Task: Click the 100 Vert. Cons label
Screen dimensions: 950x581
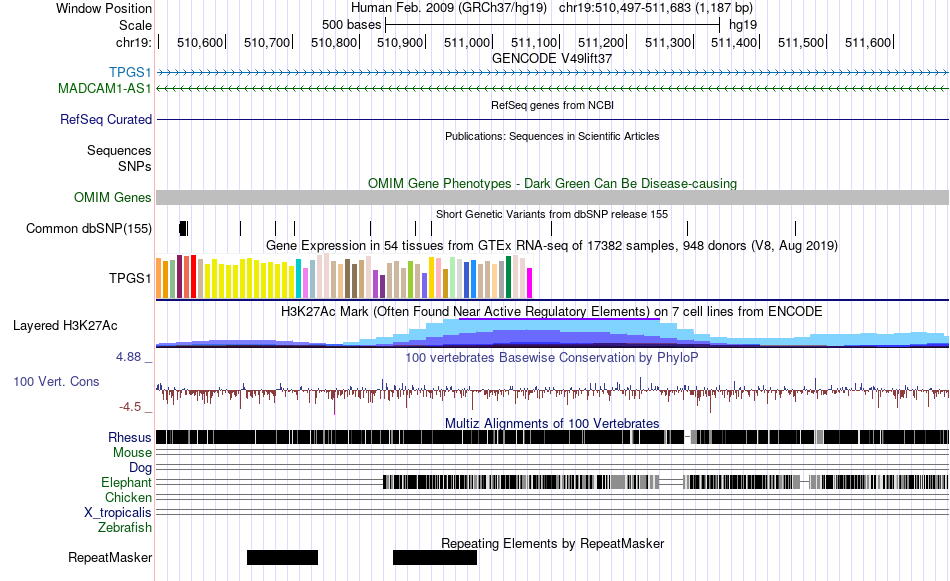Action: click(56, 382)
